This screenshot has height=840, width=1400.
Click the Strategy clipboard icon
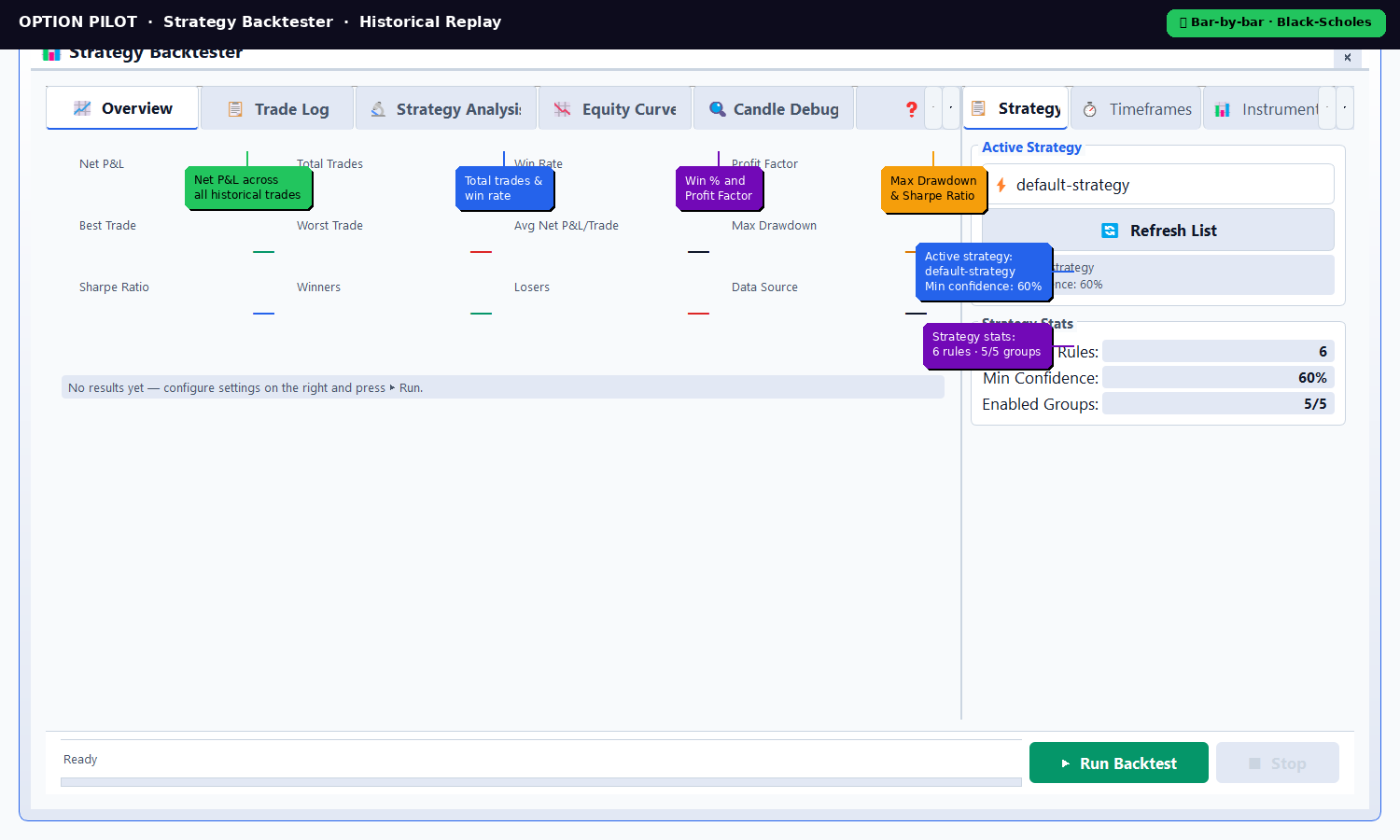coord(978,108)
